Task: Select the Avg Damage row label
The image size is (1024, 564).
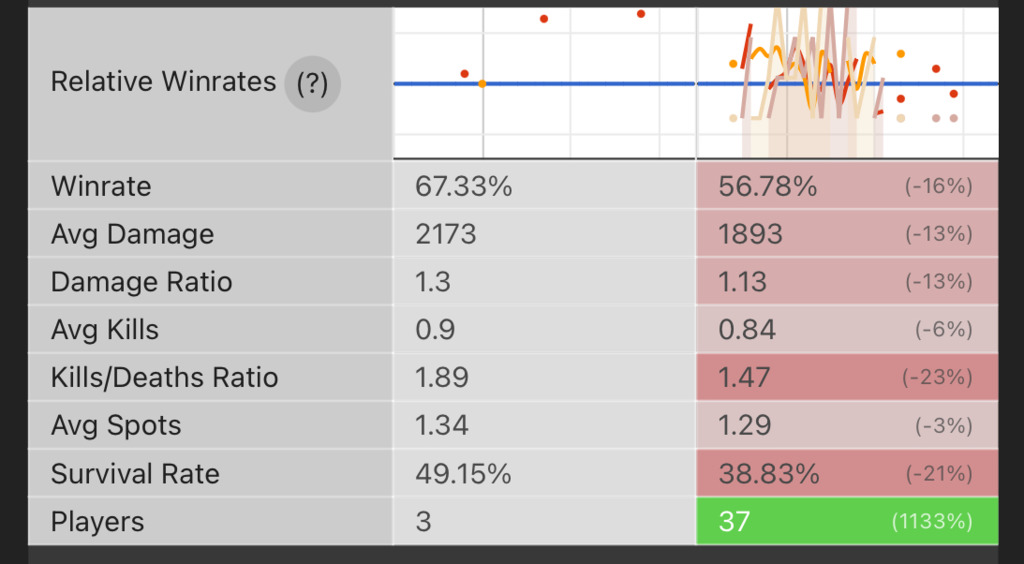Action: click(132, 234)
